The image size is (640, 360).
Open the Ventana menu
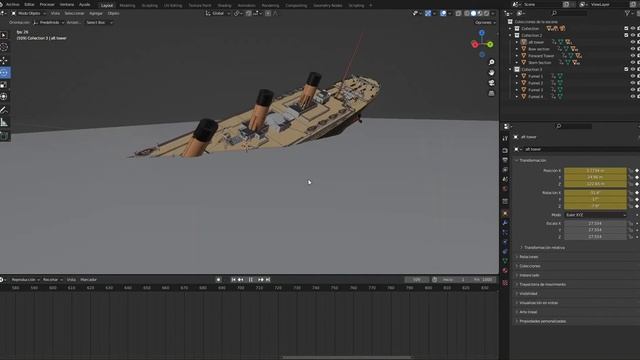67,4
